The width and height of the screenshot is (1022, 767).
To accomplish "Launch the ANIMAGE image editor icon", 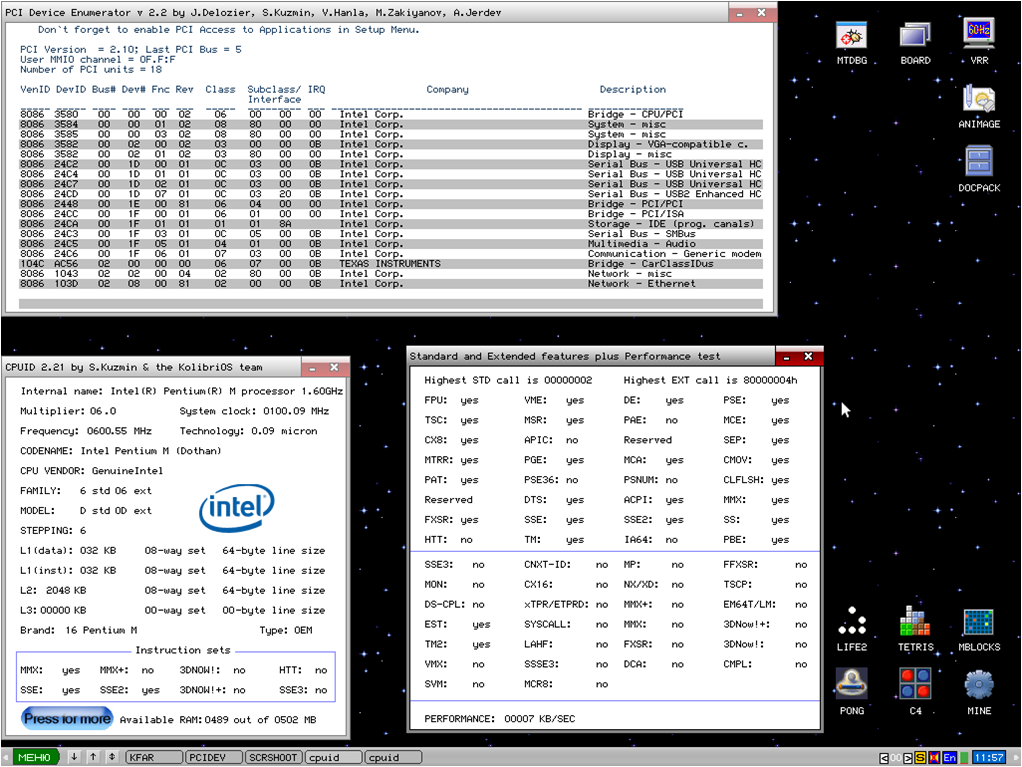I will click(x=978, y=101).
